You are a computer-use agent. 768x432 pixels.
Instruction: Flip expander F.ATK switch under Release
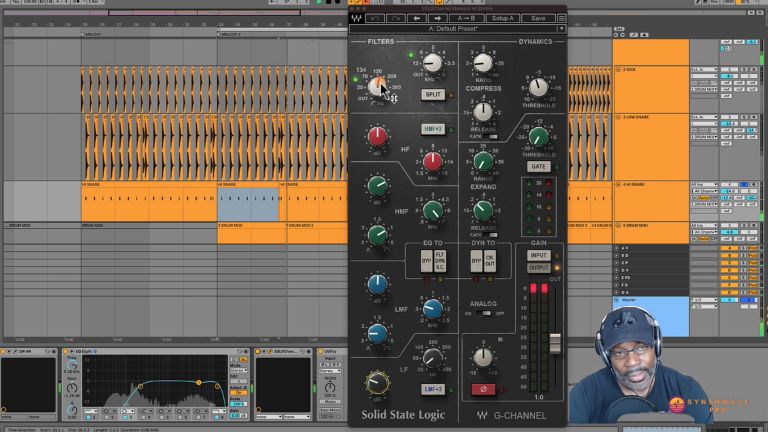click(490, 235)
